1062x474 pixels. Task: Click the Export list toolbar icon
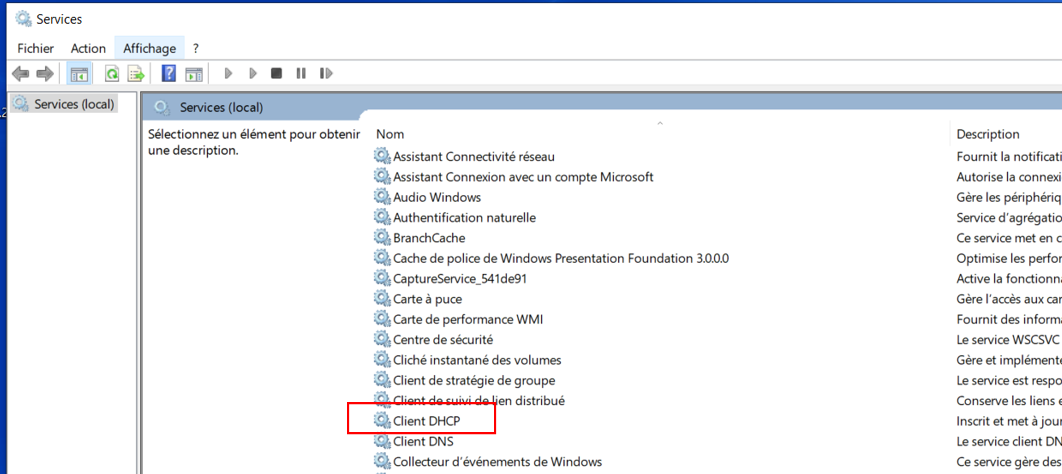tap(136, 74)
